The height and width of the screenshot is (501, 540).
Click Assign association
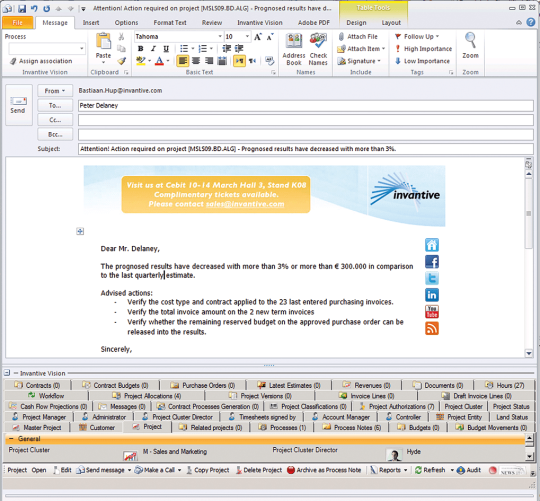coord(41,61)
